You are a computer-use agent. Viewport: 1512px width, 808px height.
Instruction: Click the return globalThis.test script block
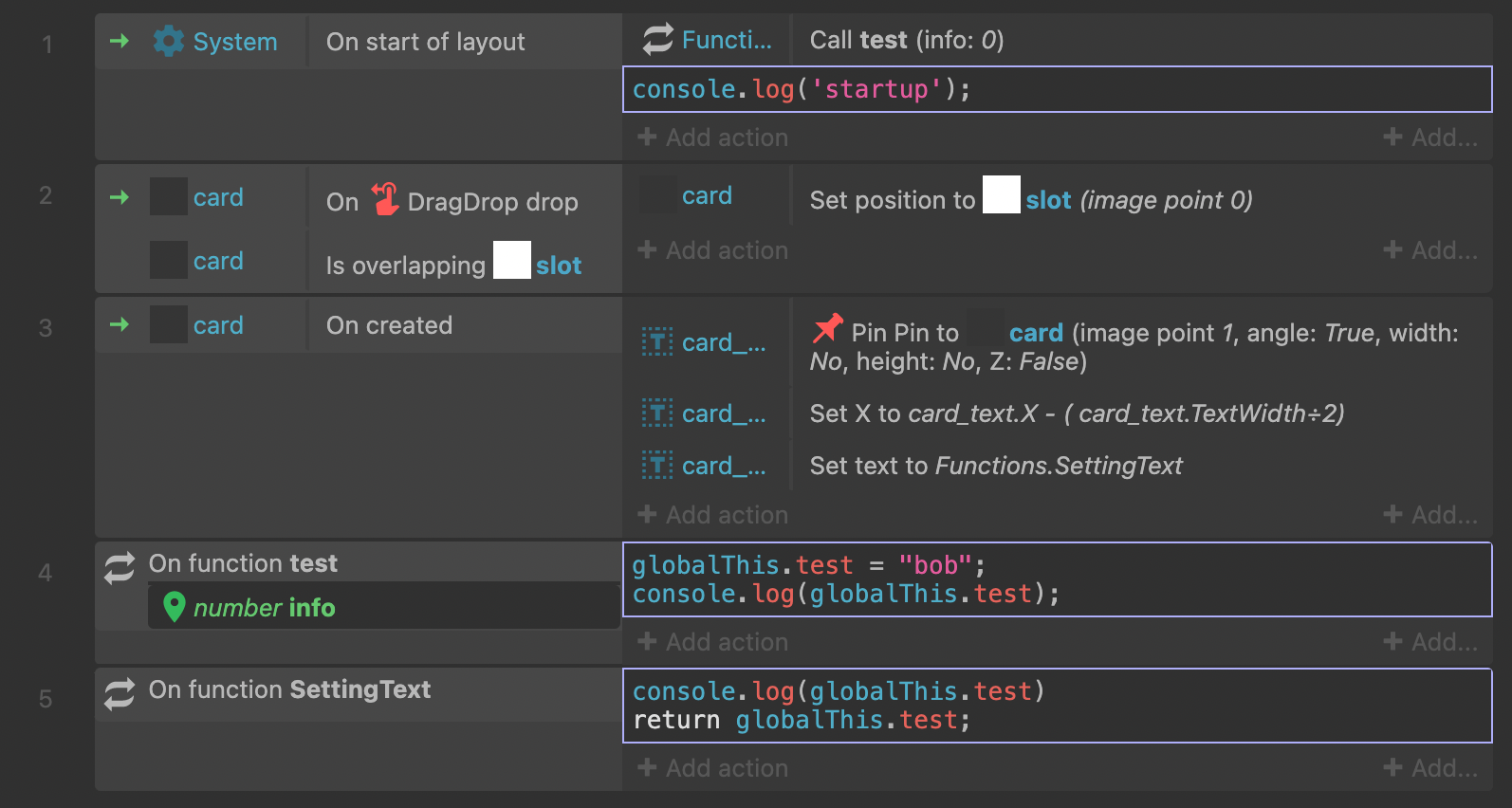click(1058, 706)
